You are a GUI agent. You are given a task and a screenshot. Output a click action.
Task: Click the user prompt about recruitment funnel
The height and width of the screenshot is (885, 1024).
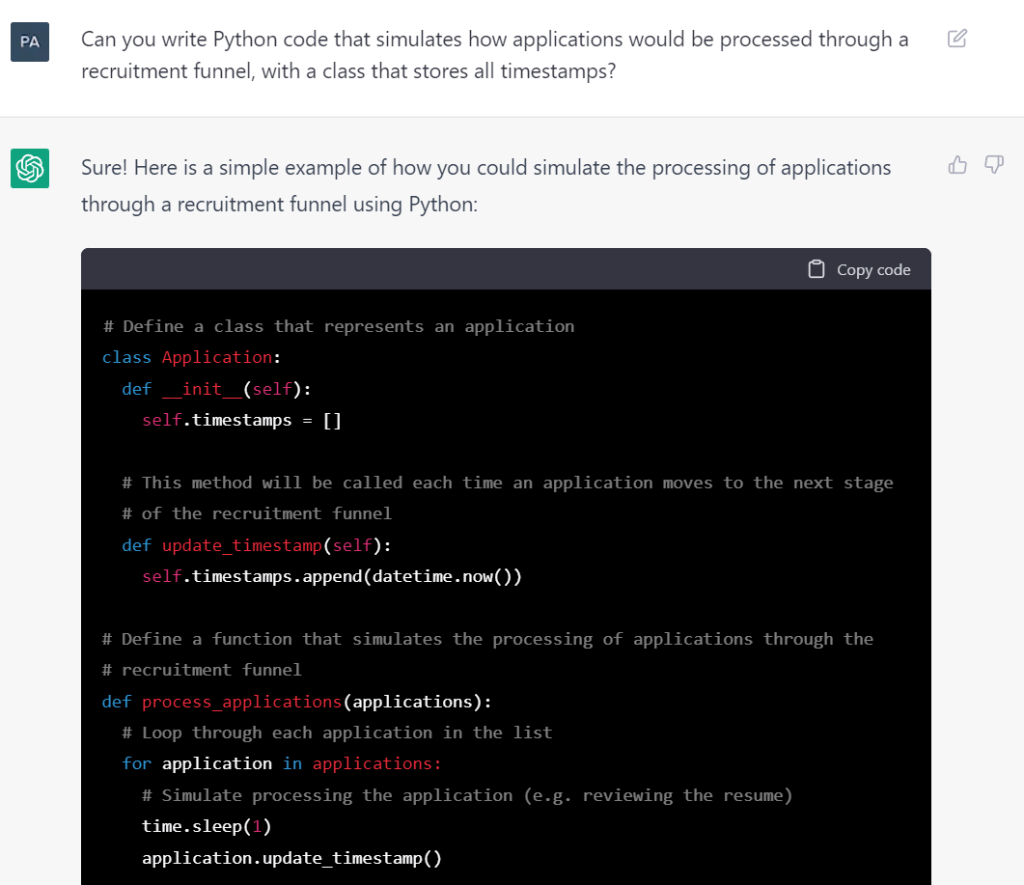[495, 56]
